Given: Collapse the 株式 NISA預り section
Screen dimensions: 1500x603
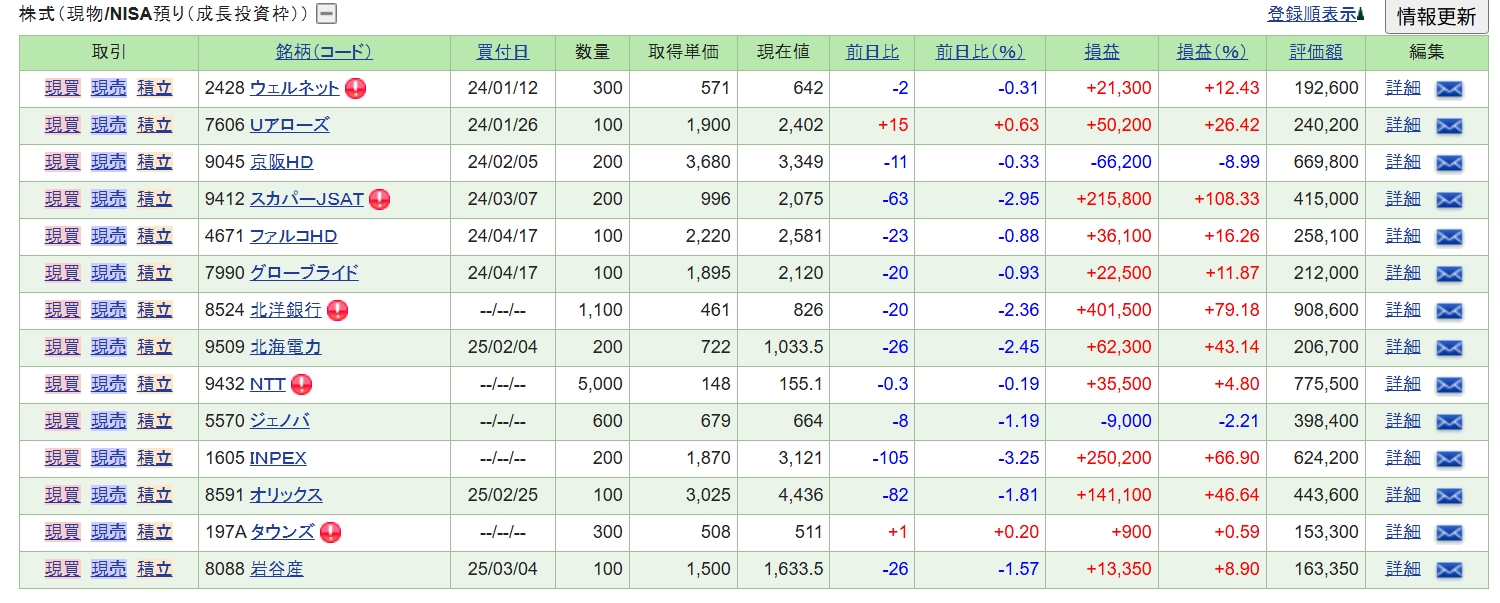Looking at the screenshot, I should click(326, 14).
